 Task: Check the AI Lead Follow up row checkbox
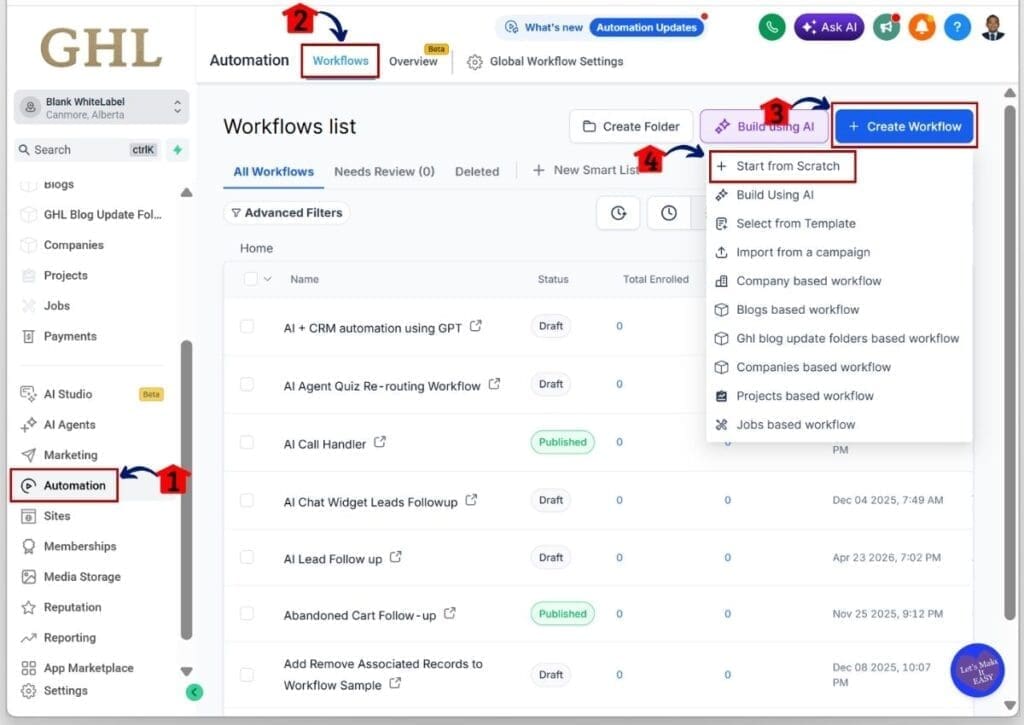[x=247, y=557]
